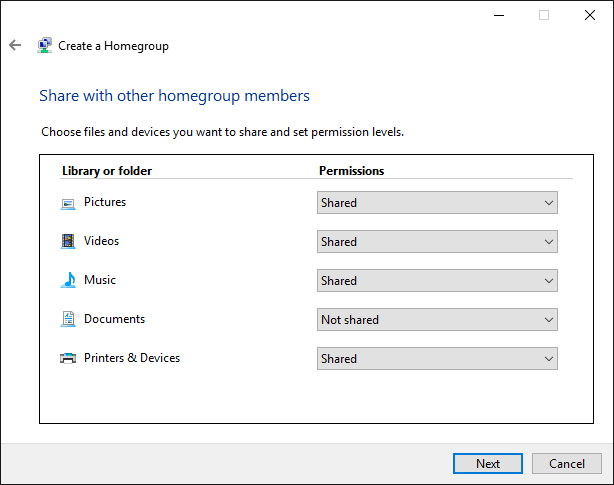Expand the Music permissions combo box
This screenshot has height=485, width=614.
tap(437, 281)
